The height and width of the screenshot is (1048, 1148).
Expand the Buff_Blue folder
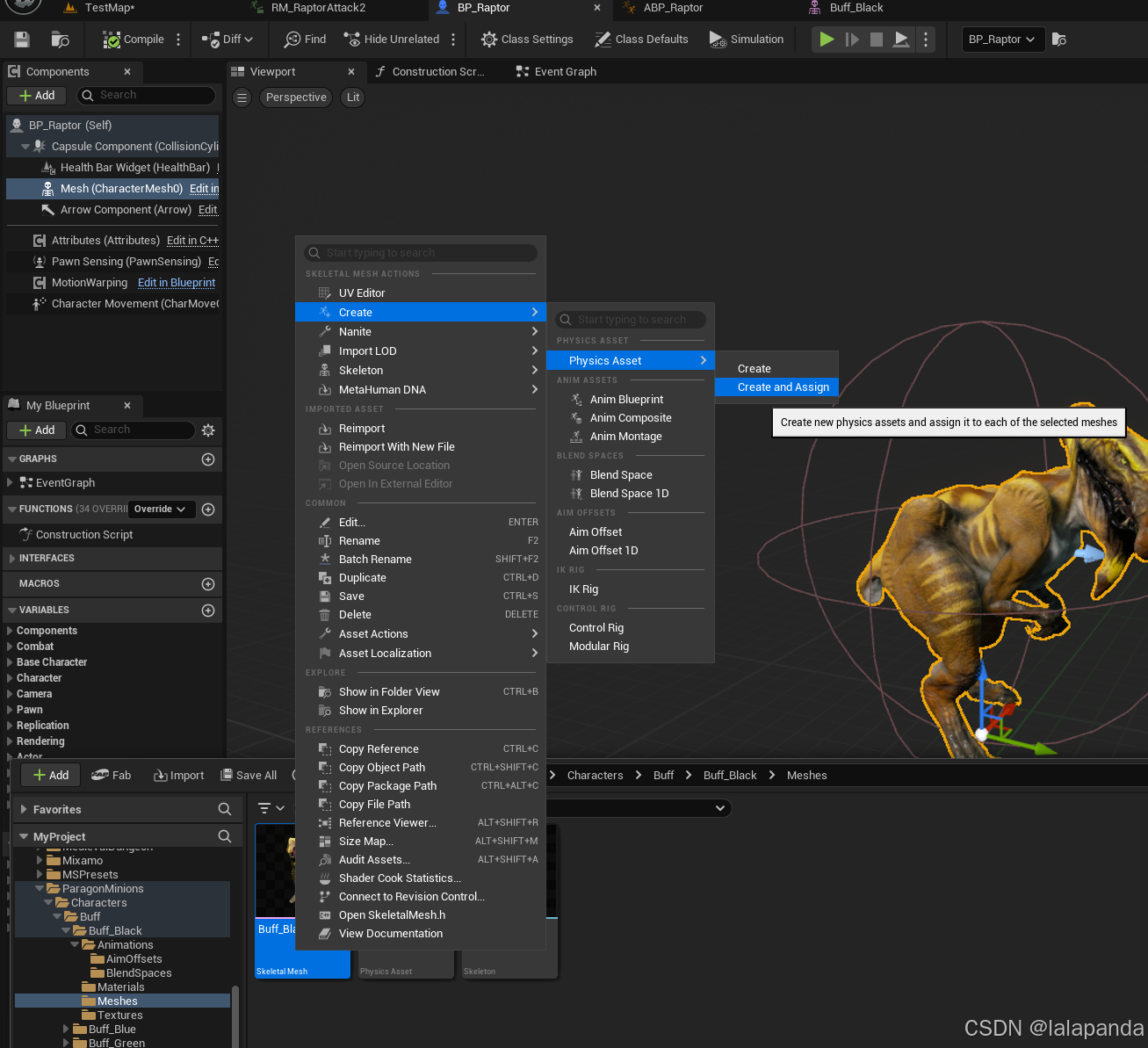click(x=66, y=1030)
